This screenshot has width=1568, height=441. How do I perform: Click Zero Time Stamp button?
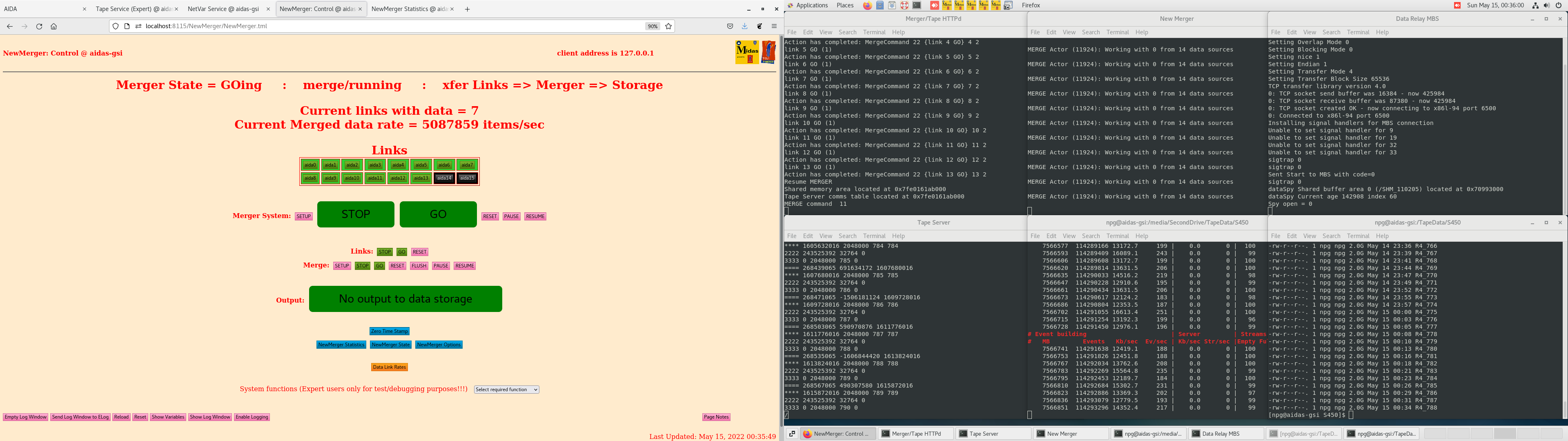tap(390, 331)
